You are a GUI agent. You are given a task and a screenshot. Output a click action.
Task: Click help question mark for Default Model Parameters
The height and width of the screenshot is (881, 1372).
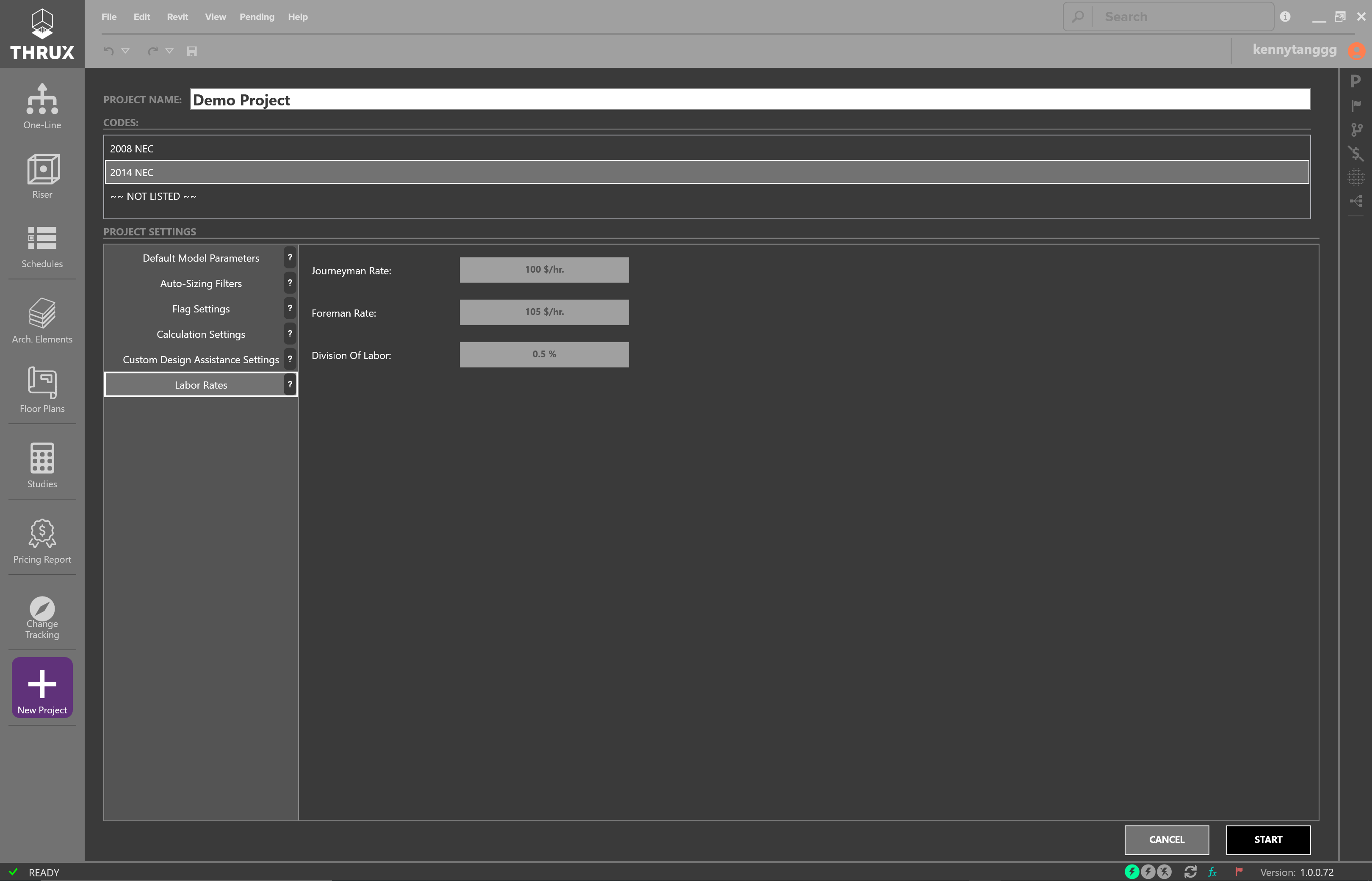pyautogui.click(x=290, y=257)
